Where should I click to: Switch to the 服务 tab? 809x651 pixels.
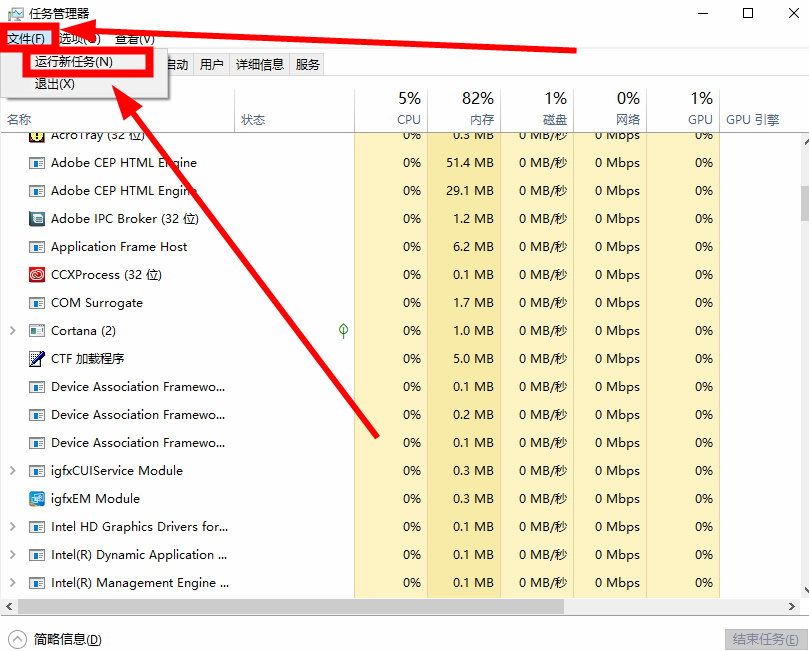point(306,63)
